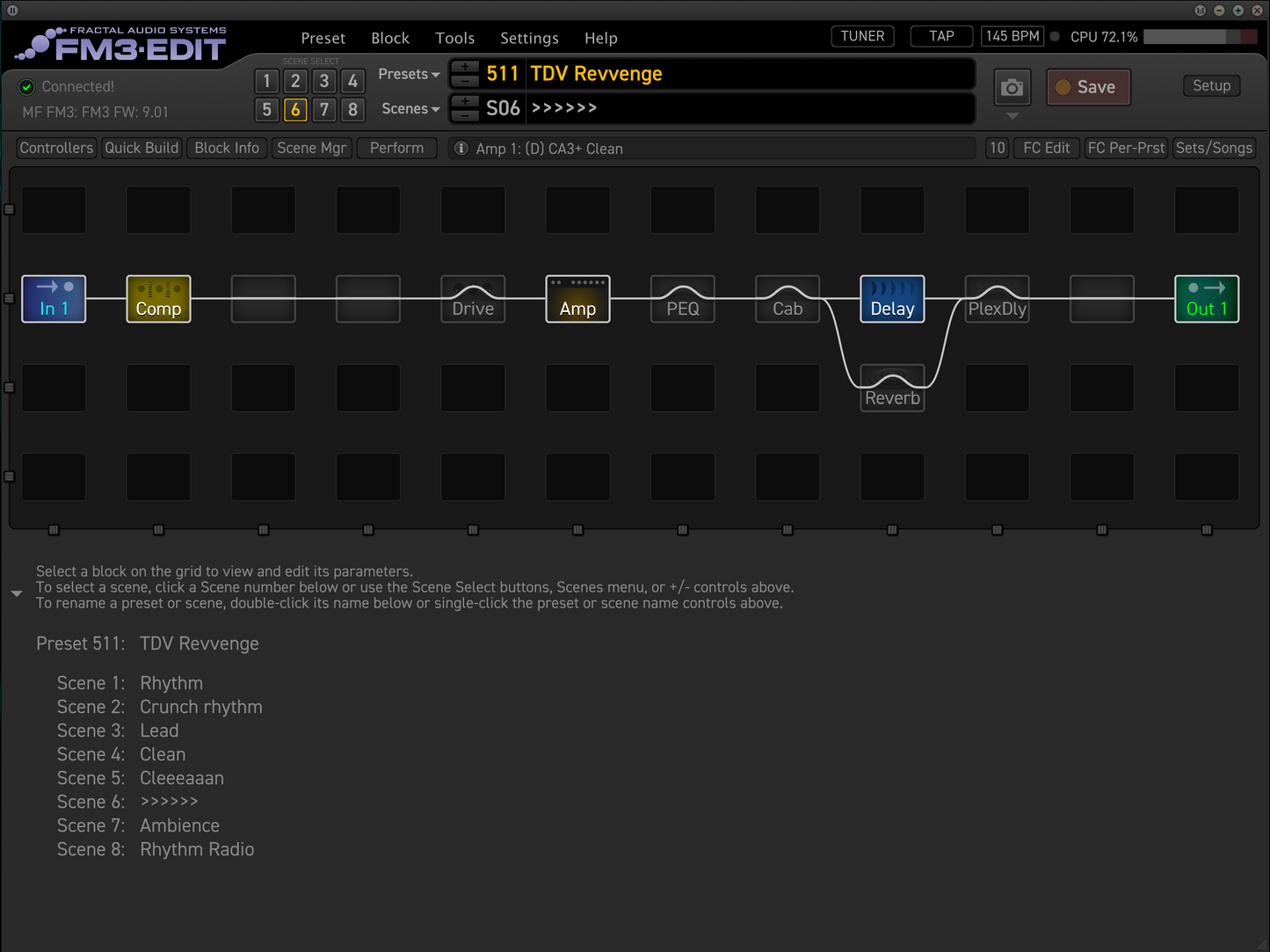The width and height of the screenshot is (1270, 952).
Task: Activate Scene 8 via Scene Select
Action: click(x=353, y=110)
